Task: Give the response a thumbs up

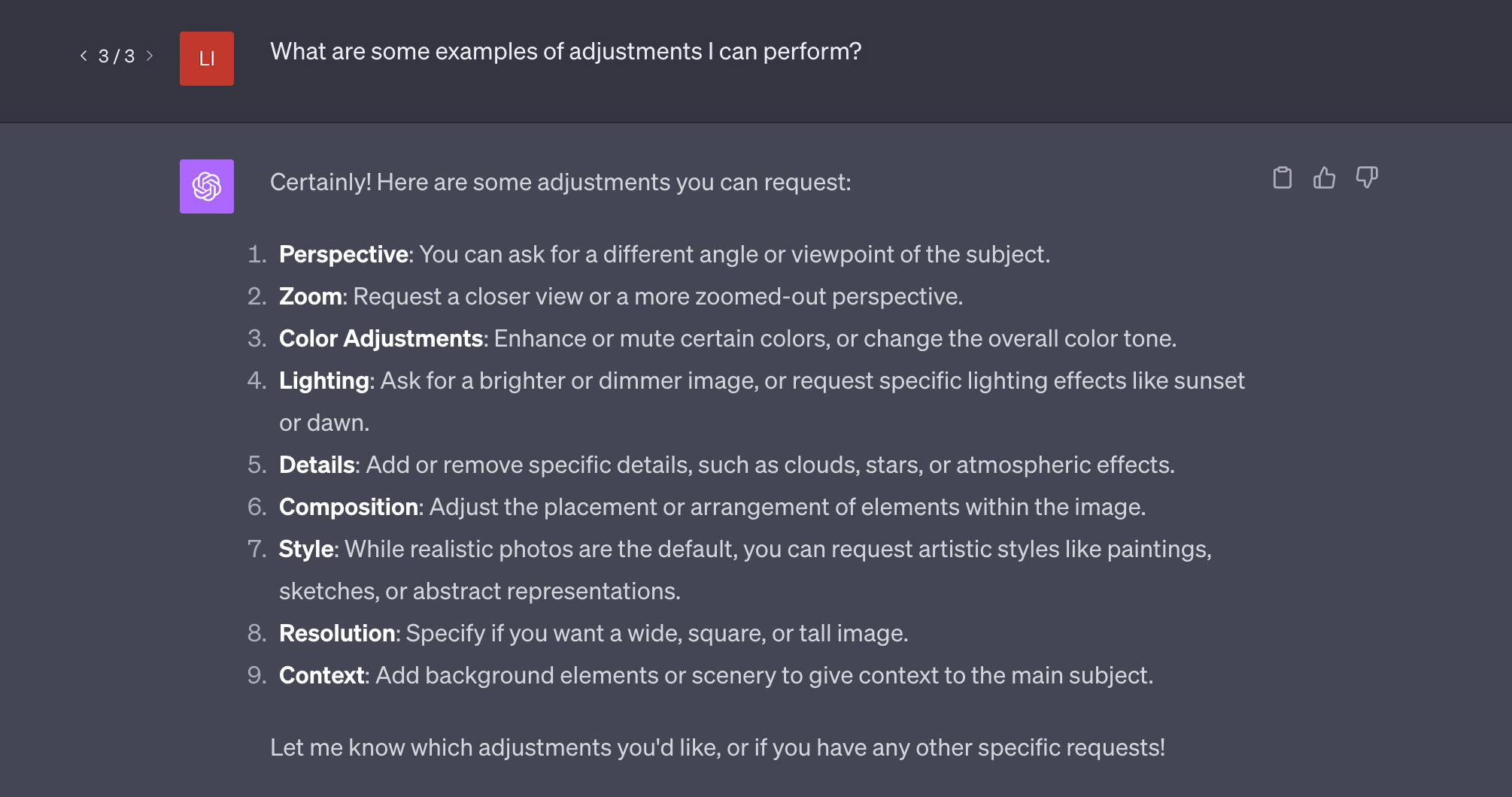Action: coord(1324,178)
